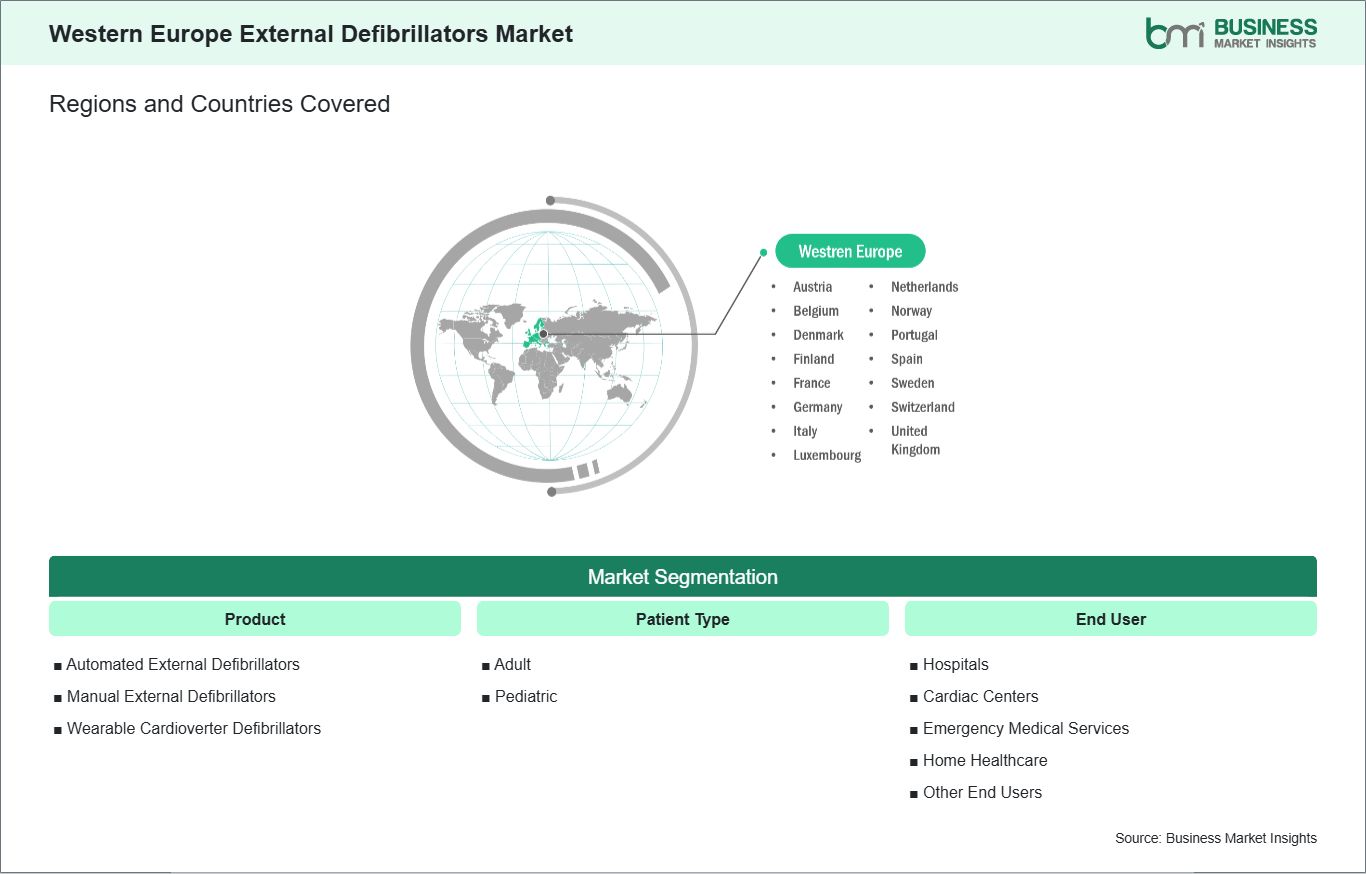Click the Business Market Insights logo
The width and height of the screenshot is (1366, 874).
1231,33
